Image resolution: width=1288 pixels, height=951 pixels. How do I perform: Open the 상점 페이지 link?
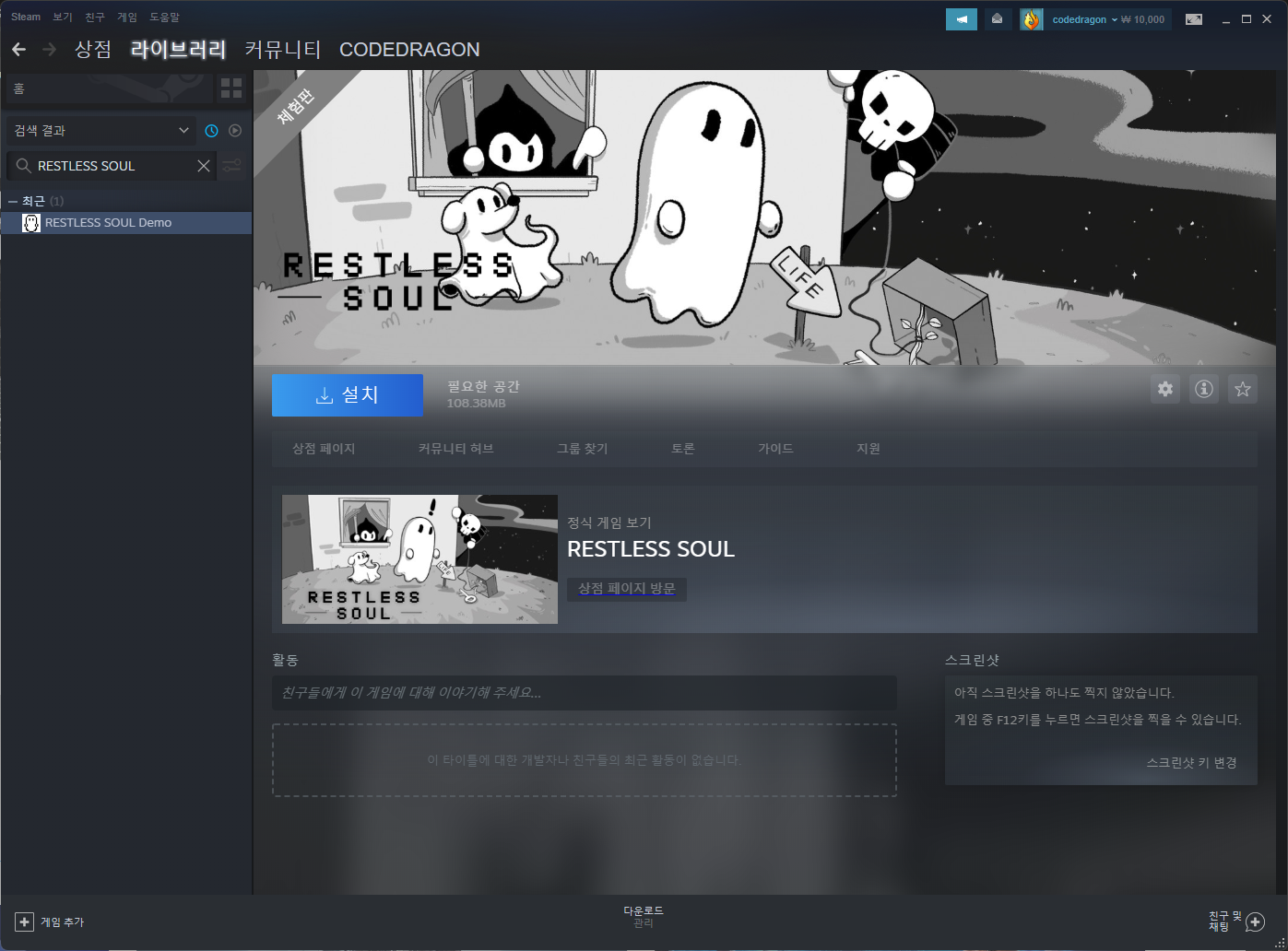pos(324,449)
